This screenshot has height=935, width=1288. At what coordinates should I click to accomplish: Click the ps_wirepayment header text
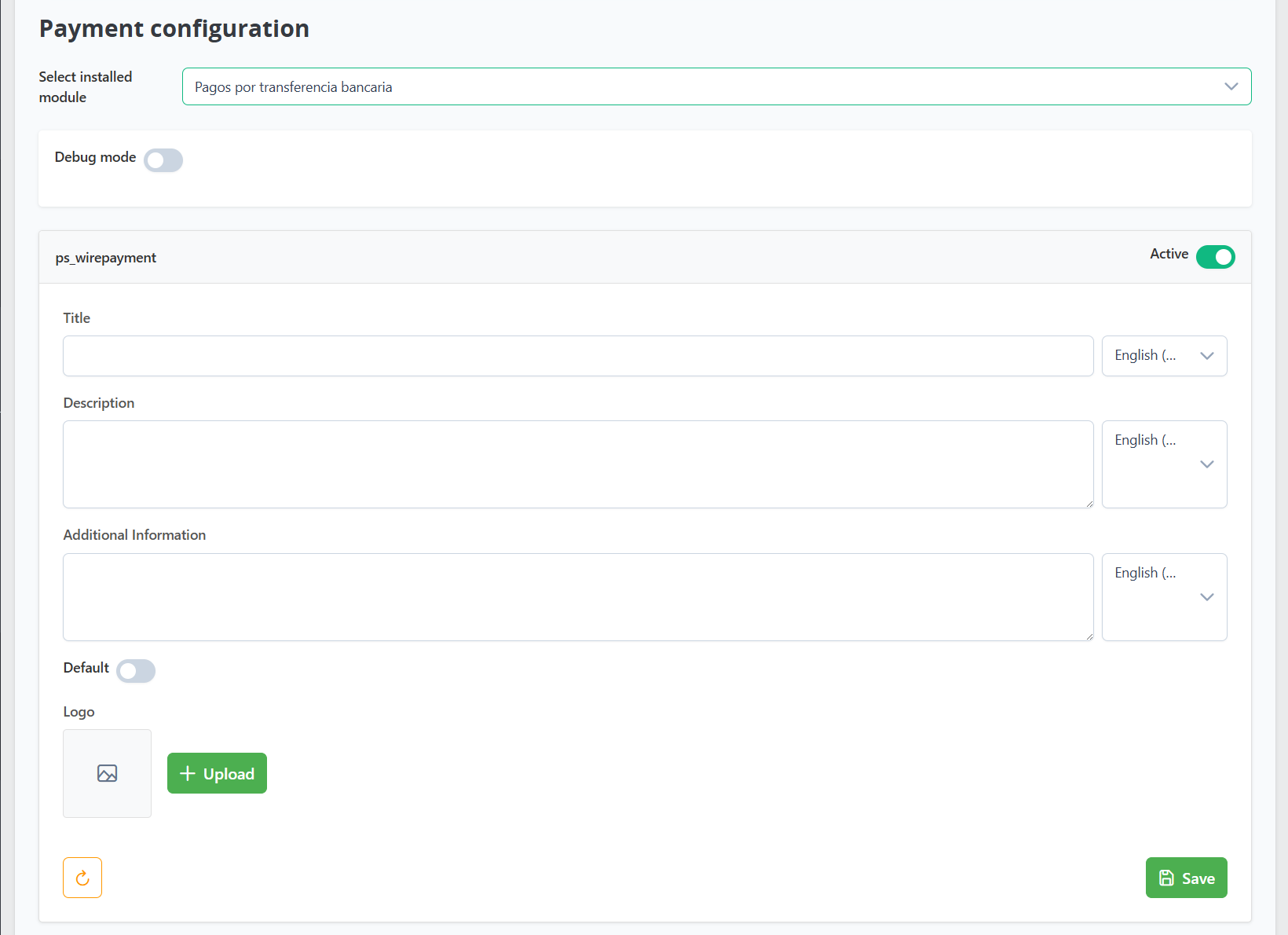click(x=106, y=258)
